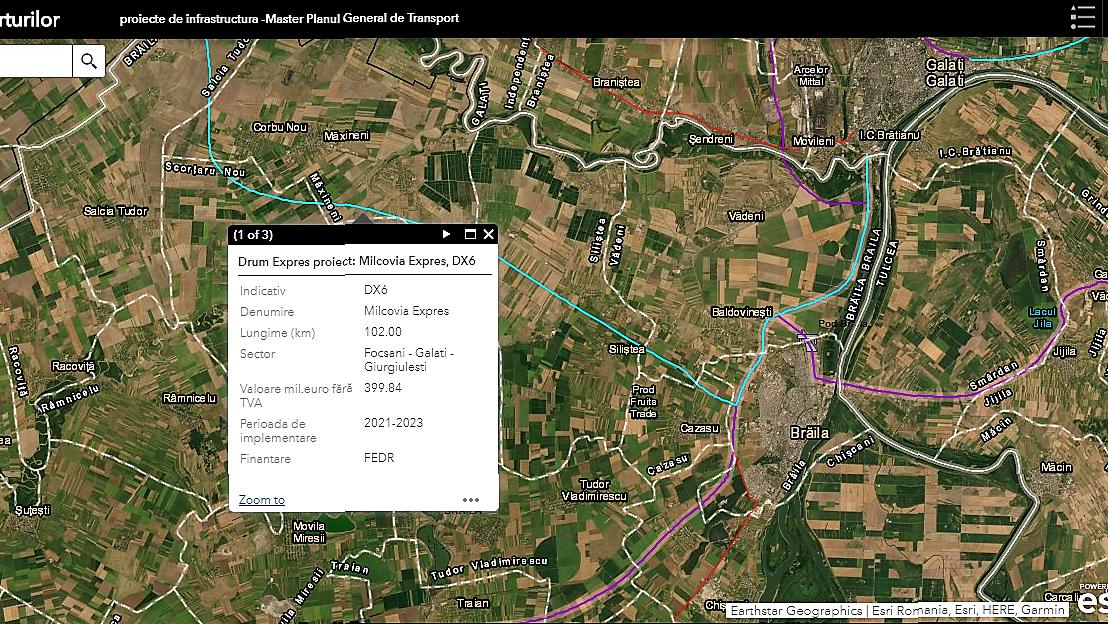Click the Esri logo

(1093, 603)
